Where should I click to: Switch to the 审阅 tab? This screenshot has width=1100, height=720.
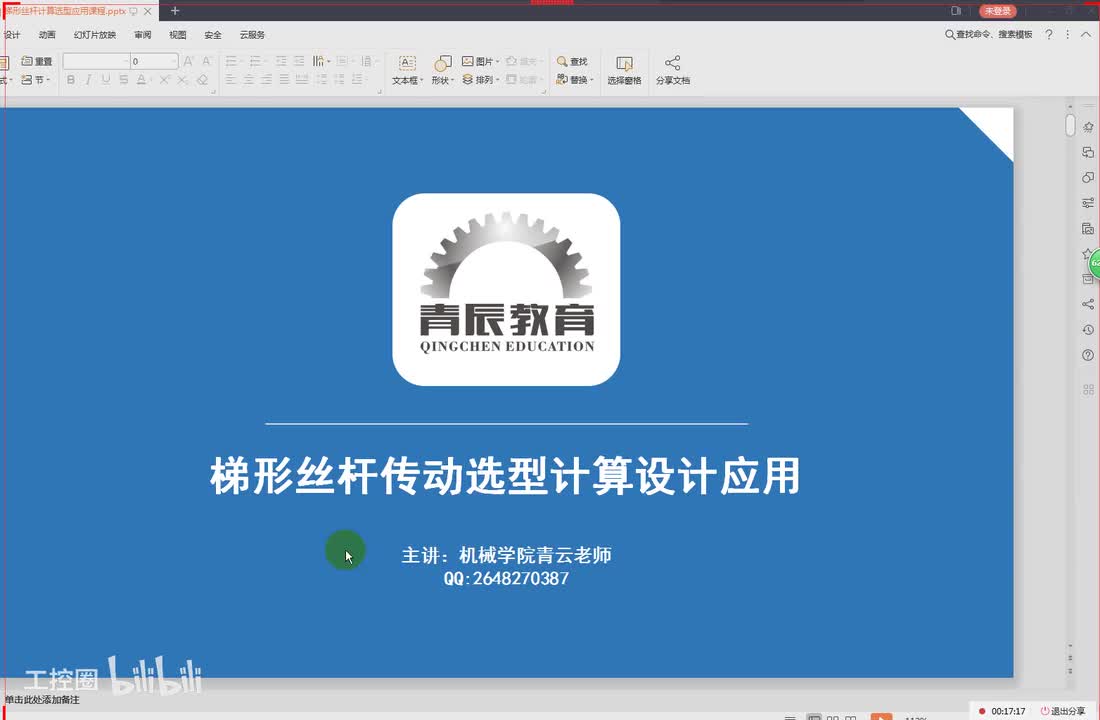pos(142,34)
